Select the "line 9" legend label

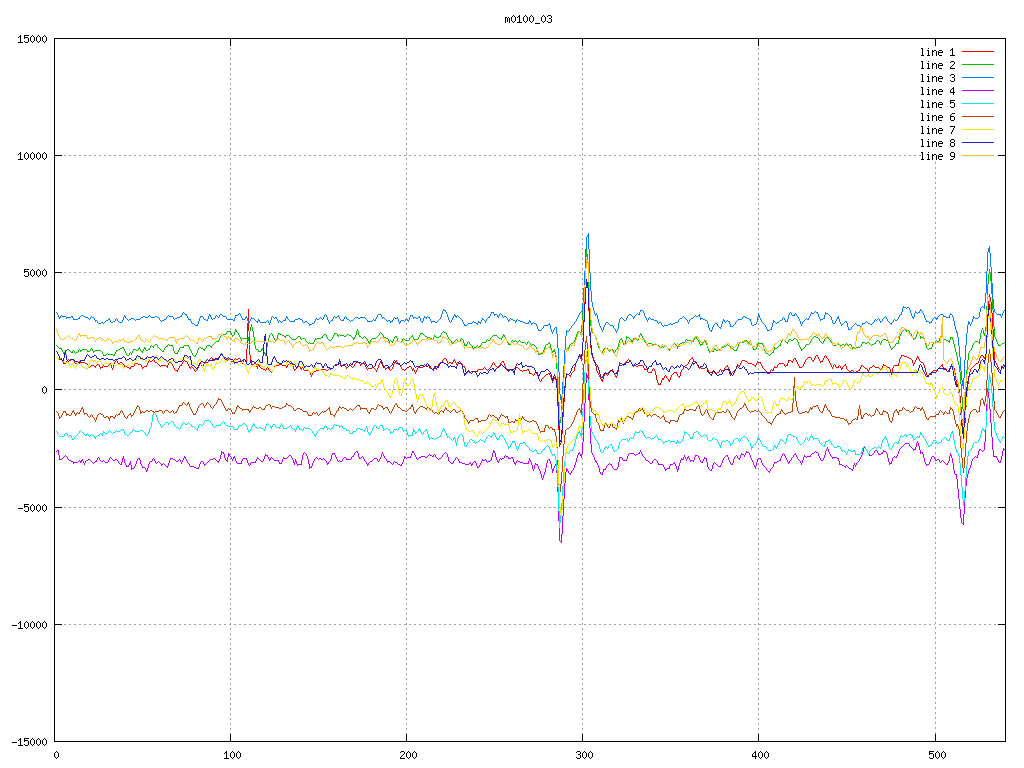click(937, 156)
